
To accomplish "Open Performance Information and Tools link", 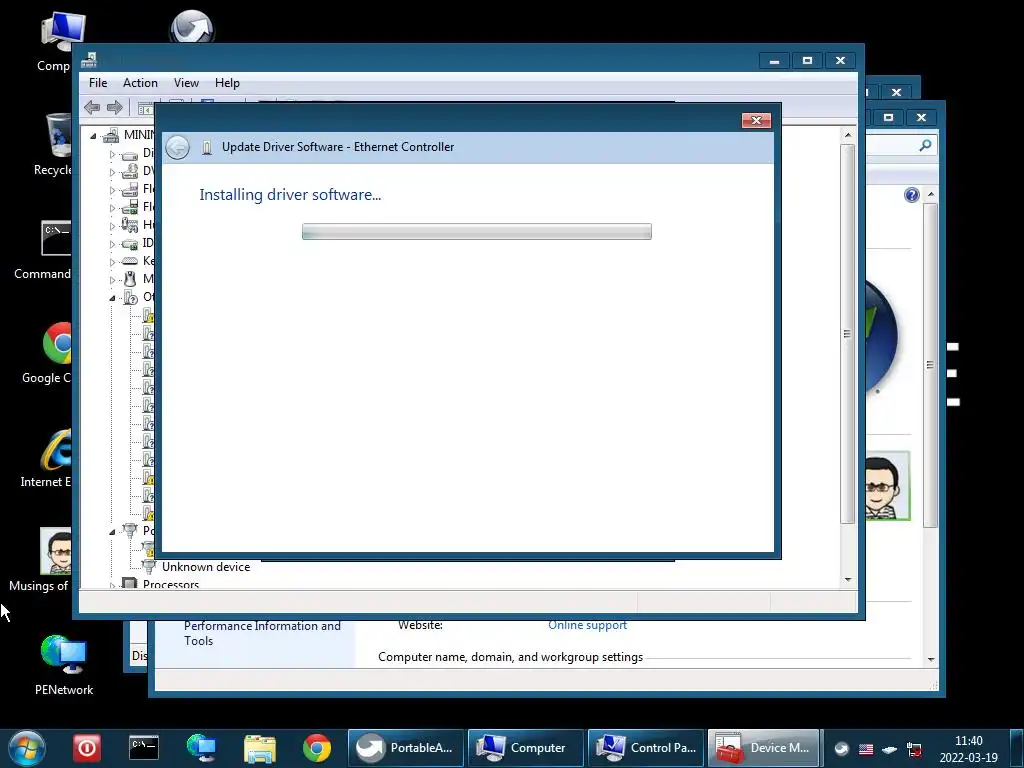I will click(x=263, y=633).
